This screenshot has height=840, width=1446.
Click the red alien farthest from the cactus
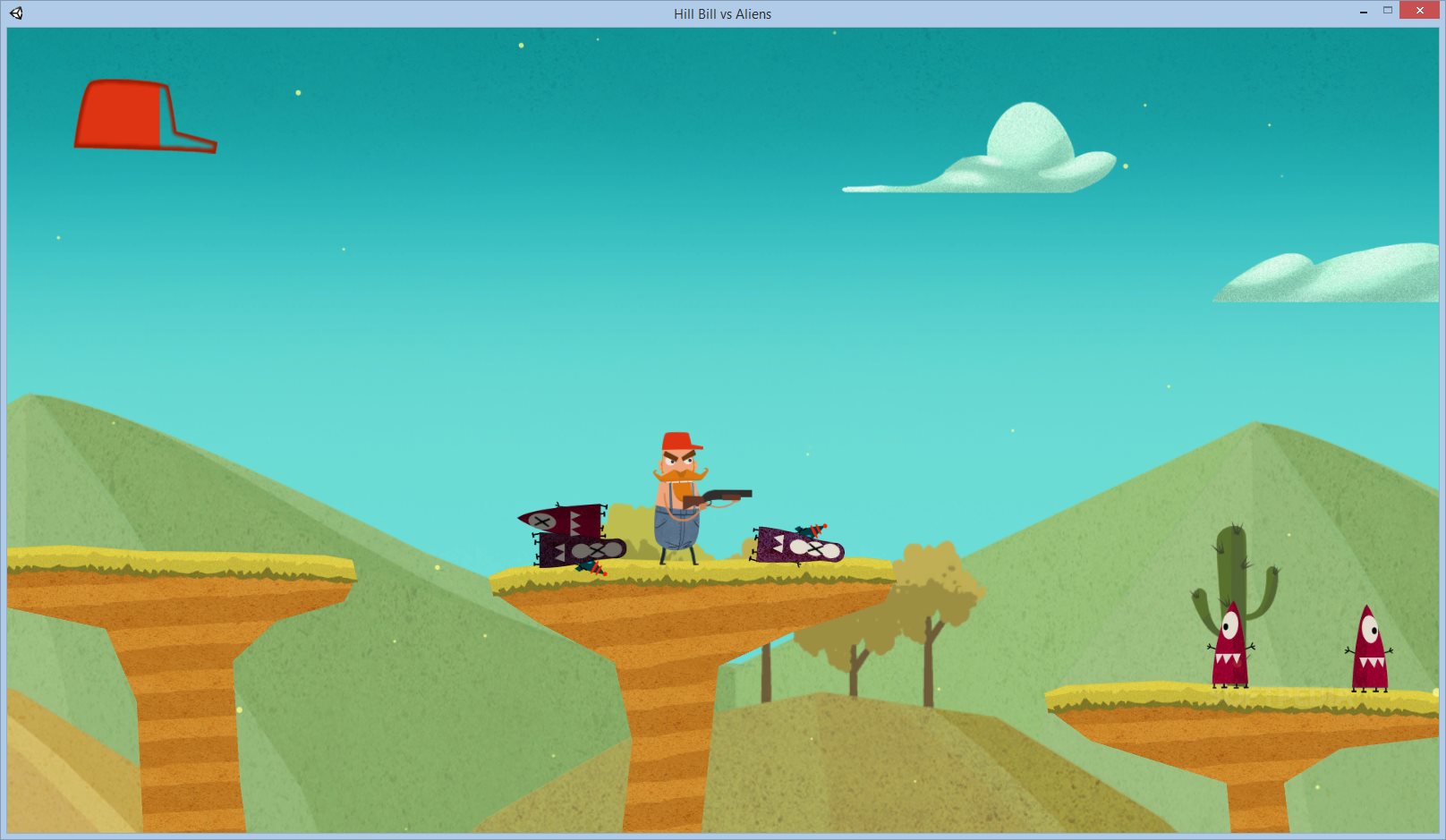click(x=1369, y=649)
